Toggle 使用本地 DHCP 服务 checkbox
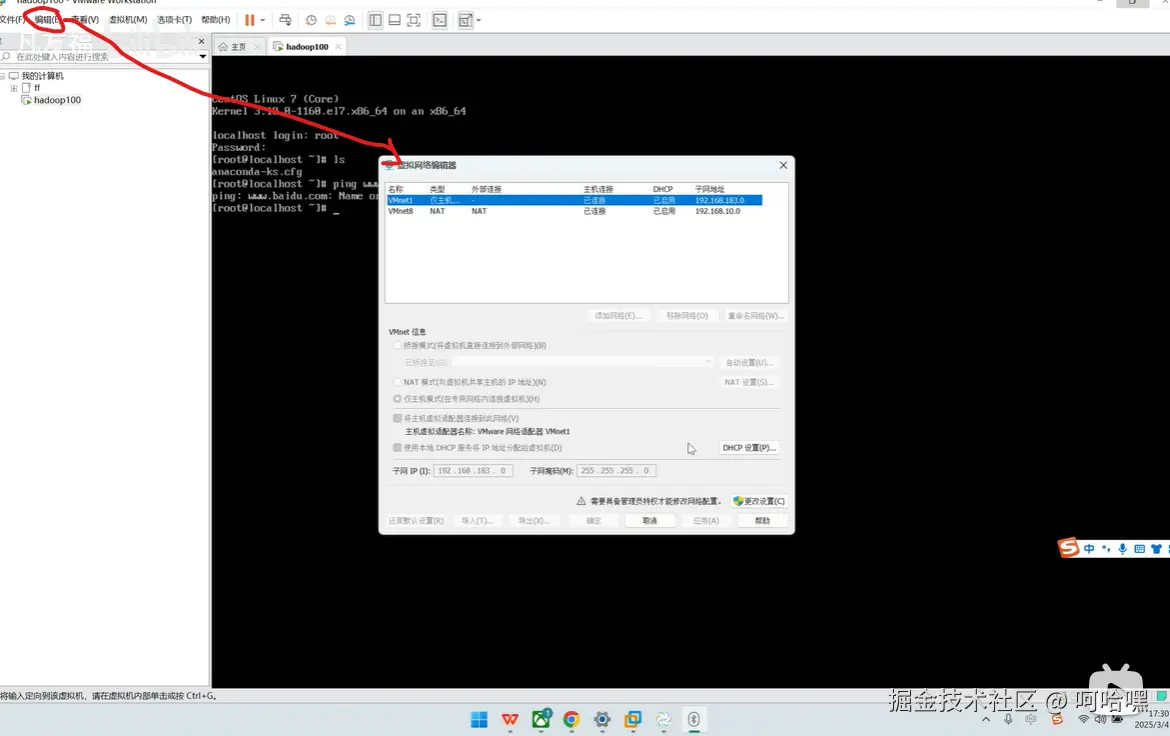Viewport: 1170px width, 736px height. (397, 448)
